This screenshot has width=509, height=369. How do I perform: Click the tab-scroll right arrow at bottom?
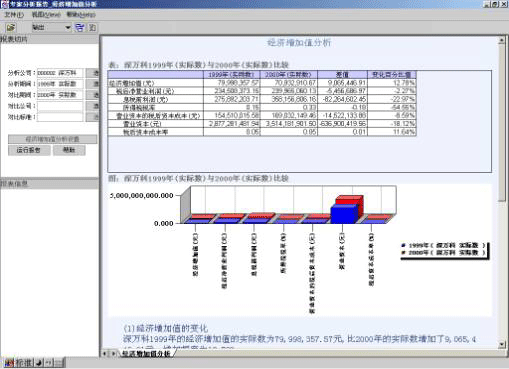point(113,353)
